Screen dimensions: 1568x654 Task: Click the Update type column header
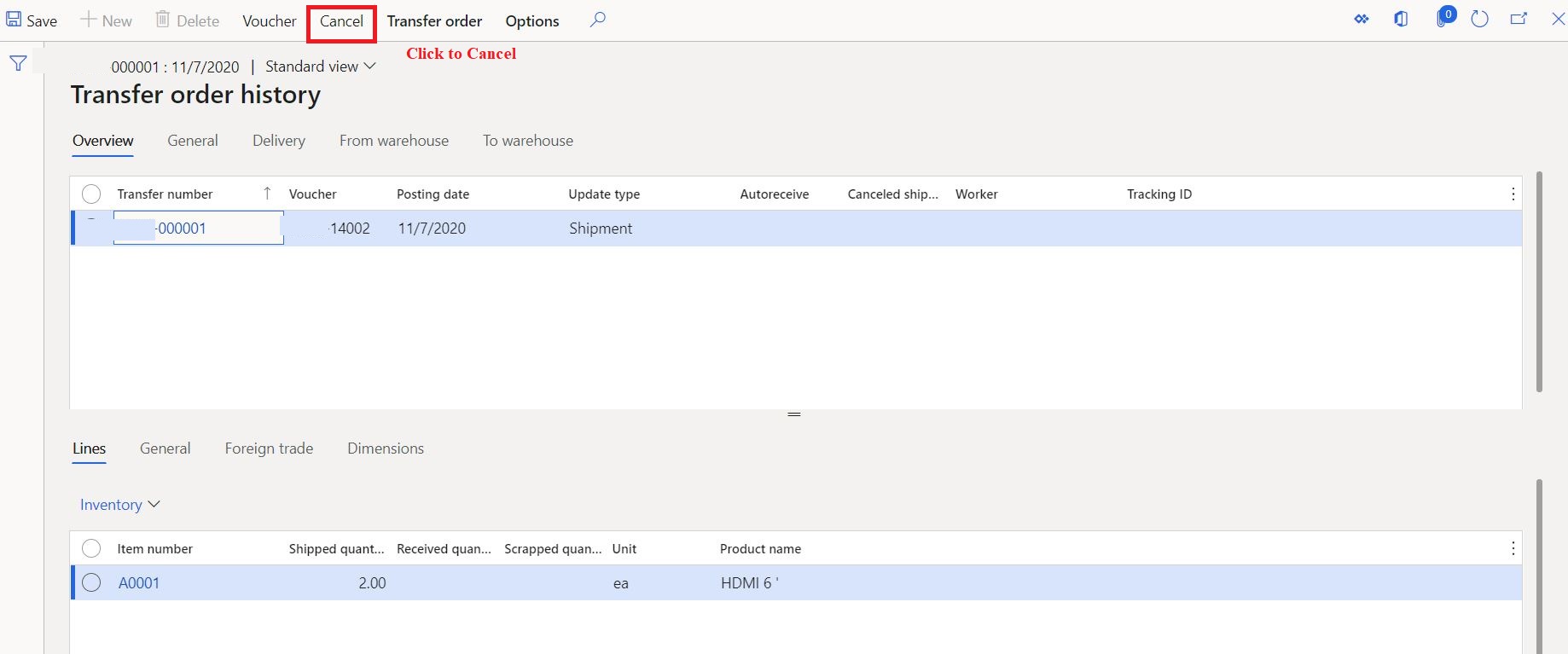[604, 194]
